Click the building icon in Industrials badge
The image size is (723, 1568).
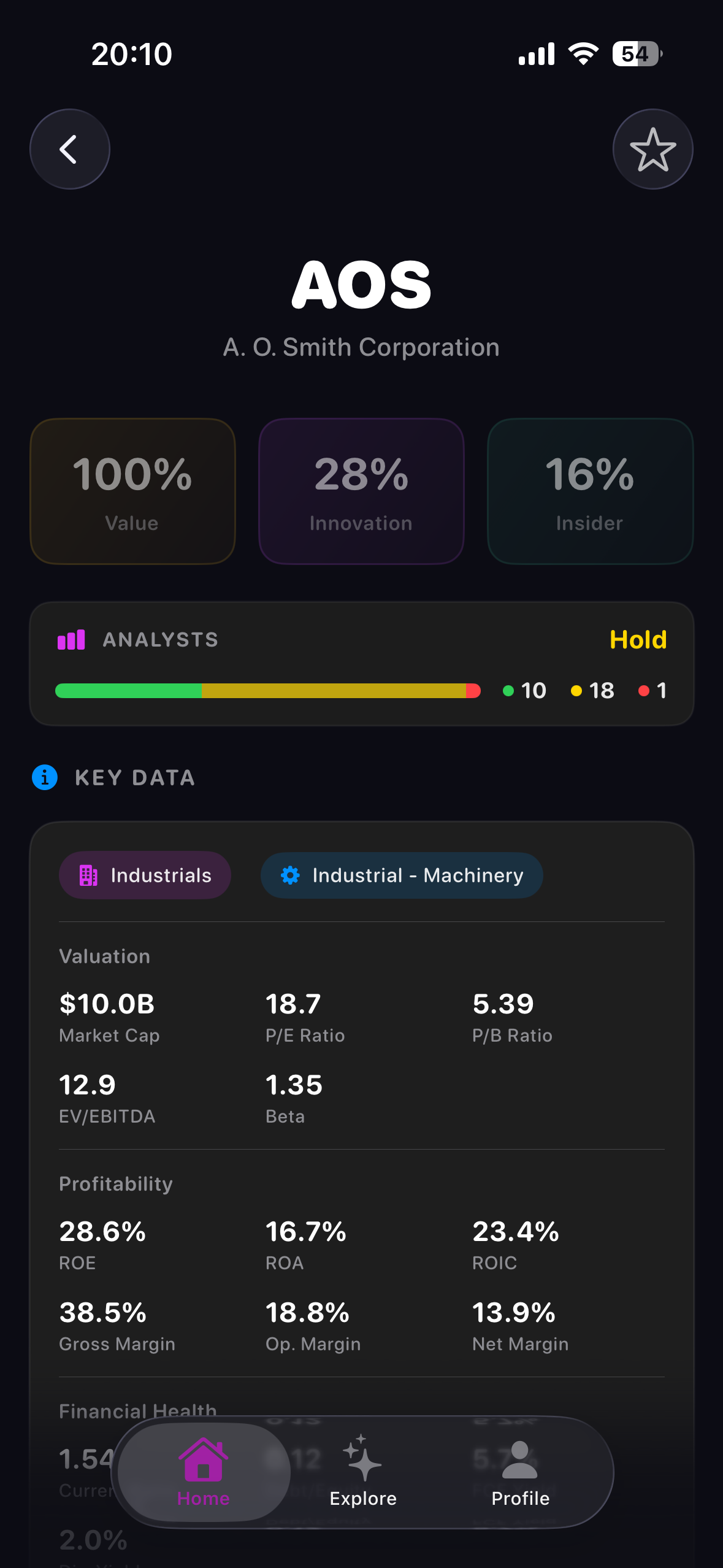pyautogui.click(x=90, y=875)
